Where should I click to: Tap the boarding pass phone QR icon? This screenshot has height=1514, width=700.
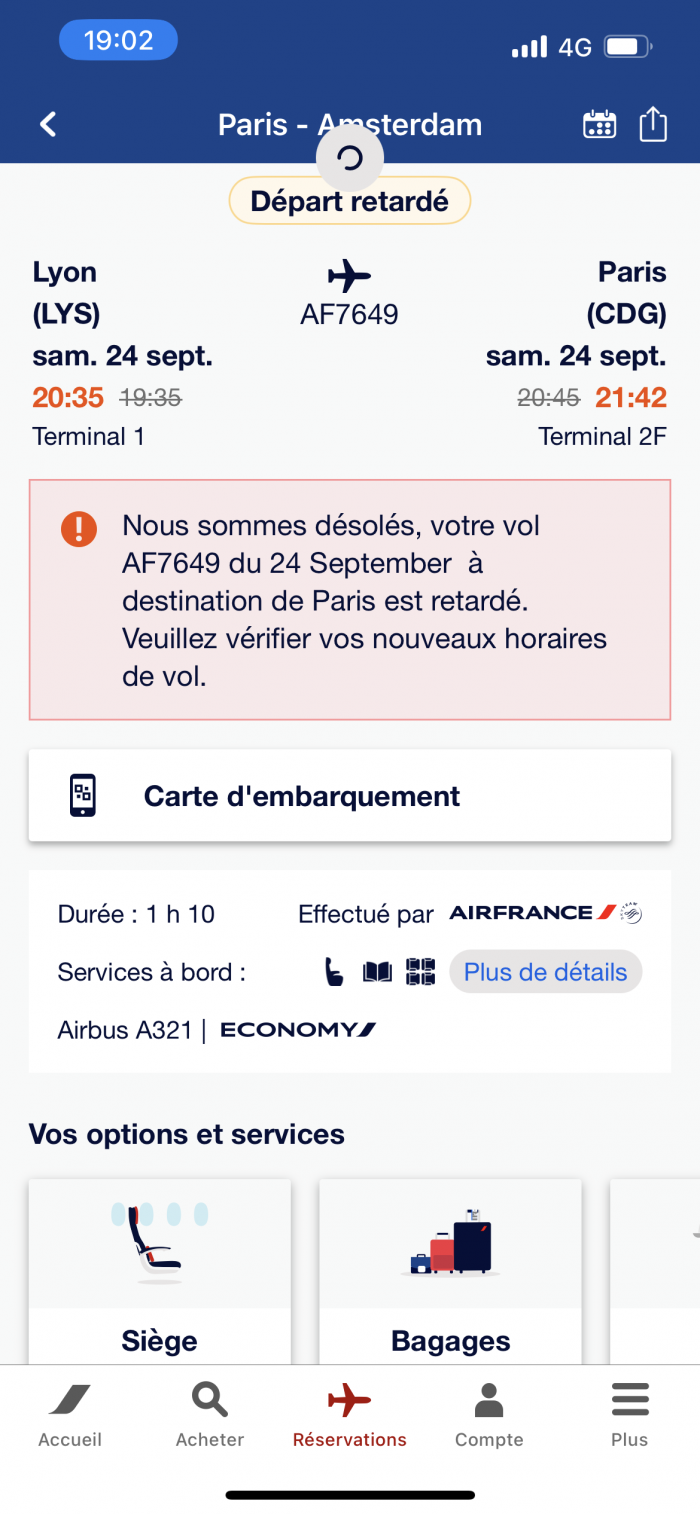click(83, 796)
